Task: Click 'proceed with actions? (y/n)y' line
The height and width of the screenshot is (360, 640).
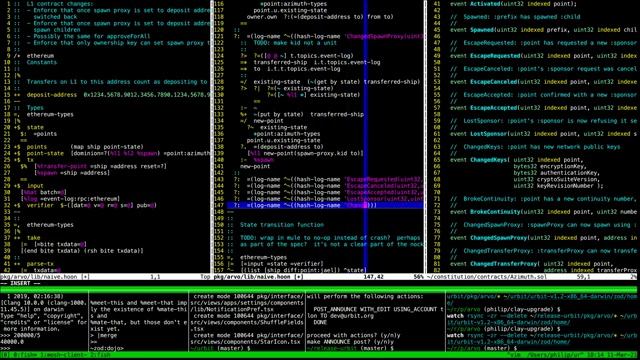Action: [353, 336]
